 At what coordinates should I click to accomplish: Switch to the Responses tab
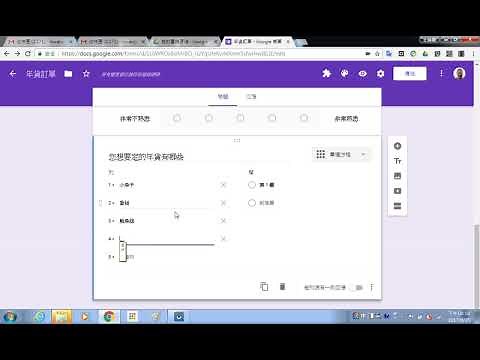pyautogui.click(x=251, y=97)
